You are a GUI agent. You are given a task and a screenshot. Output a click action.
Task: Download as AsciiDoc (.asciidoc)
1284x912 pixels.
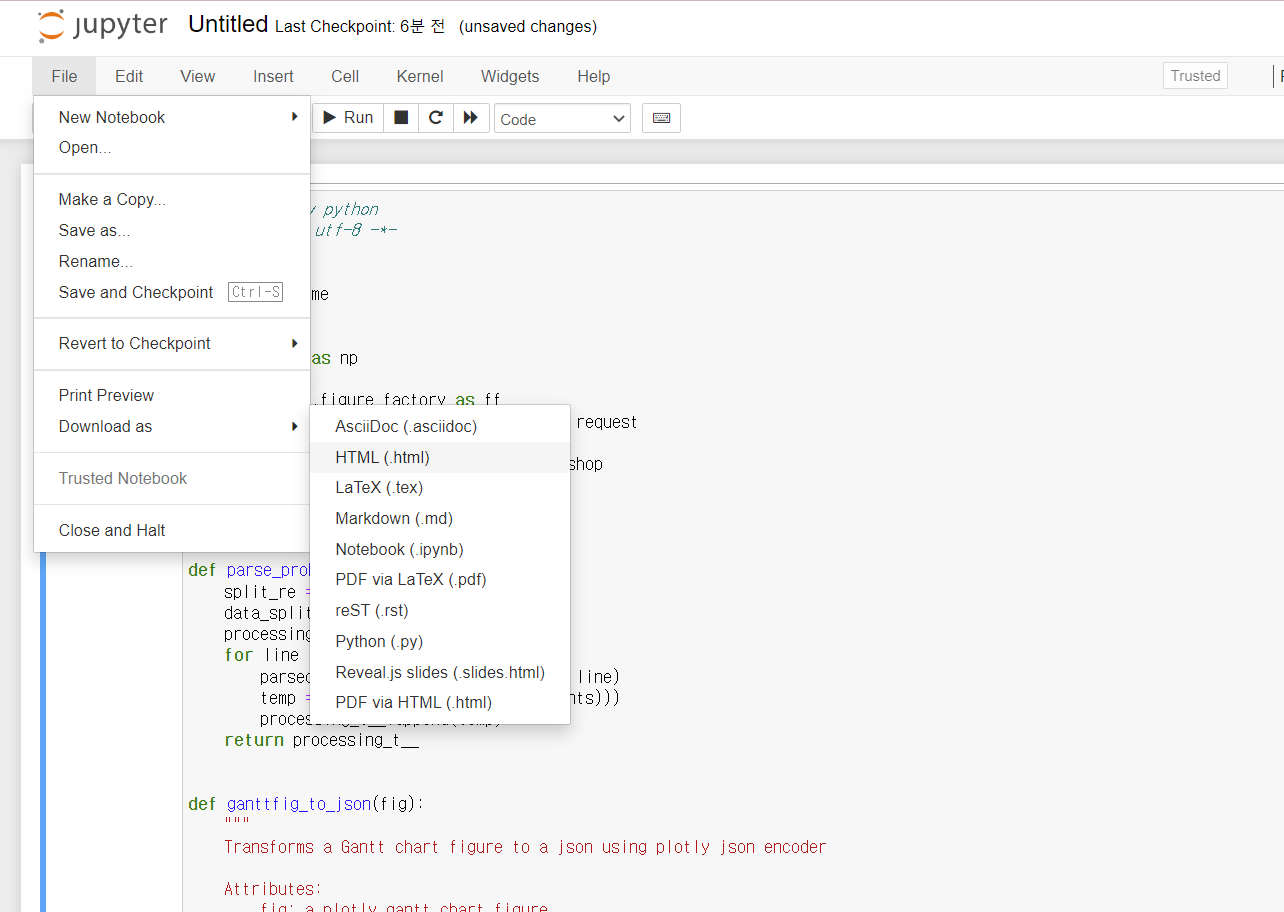click(440, 426)
